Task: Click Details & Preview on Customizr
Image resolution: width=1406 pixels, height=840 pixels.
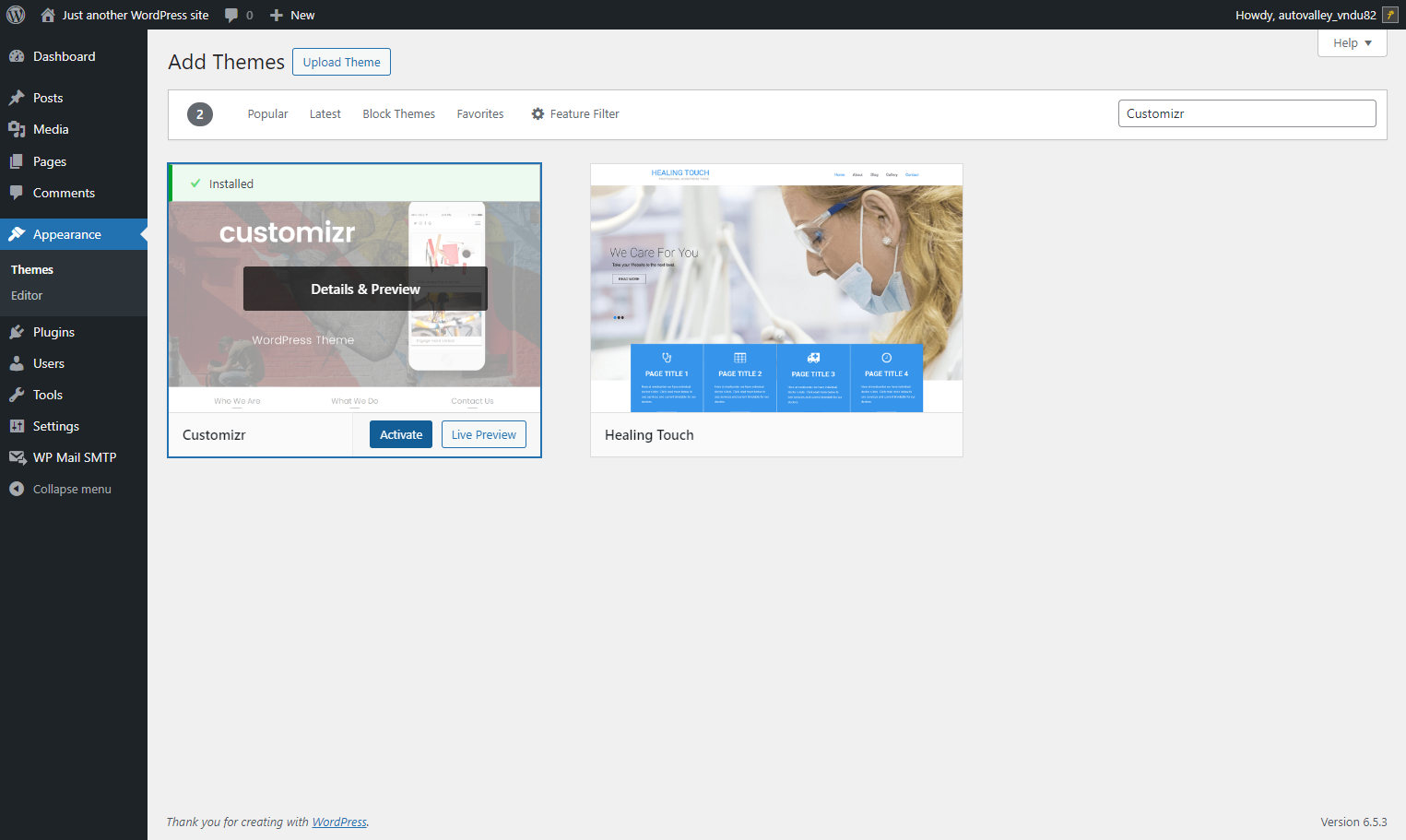Action: [x=365, y=289]
